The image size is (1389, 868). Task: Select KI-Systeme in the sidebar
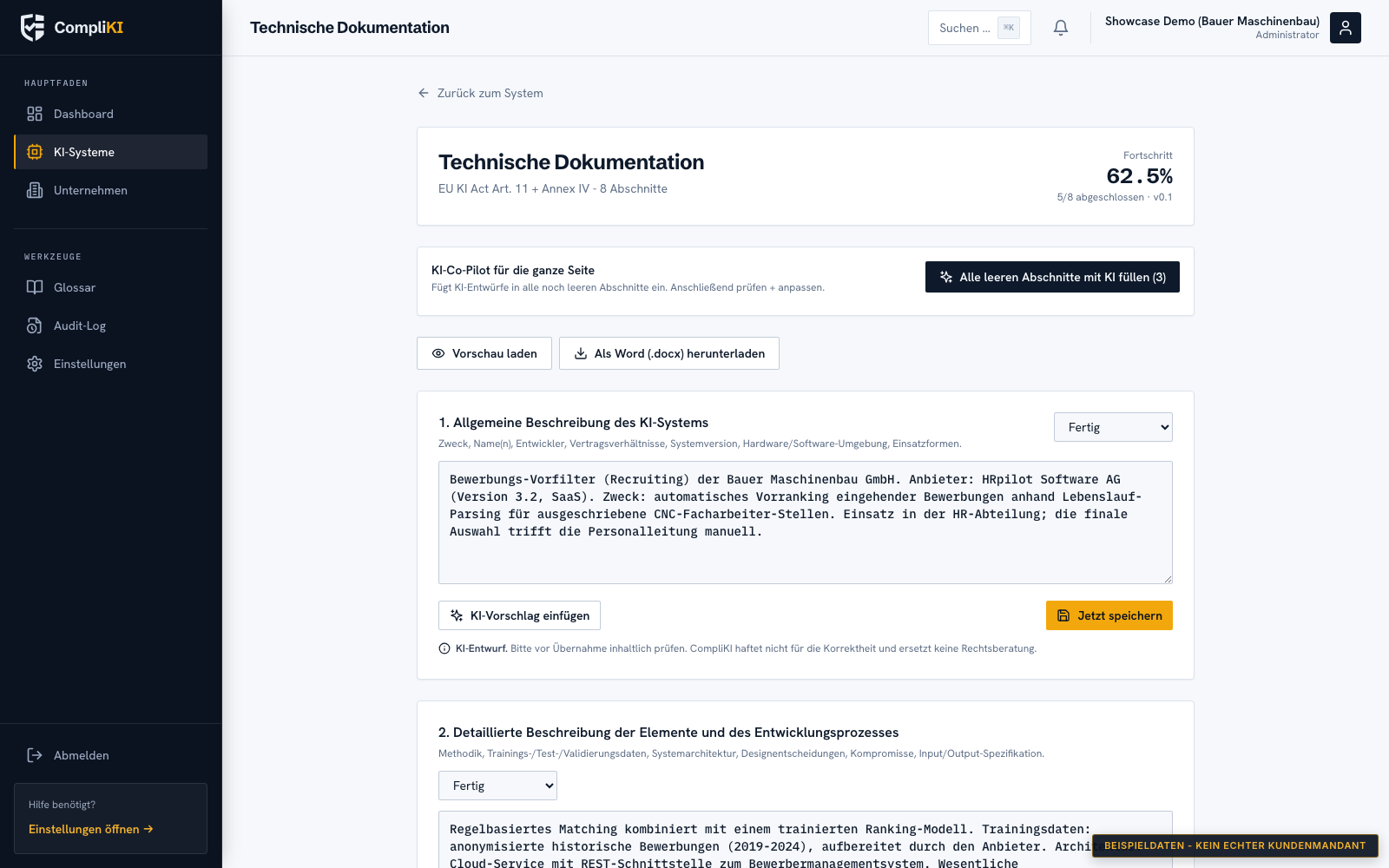[110, 152]
